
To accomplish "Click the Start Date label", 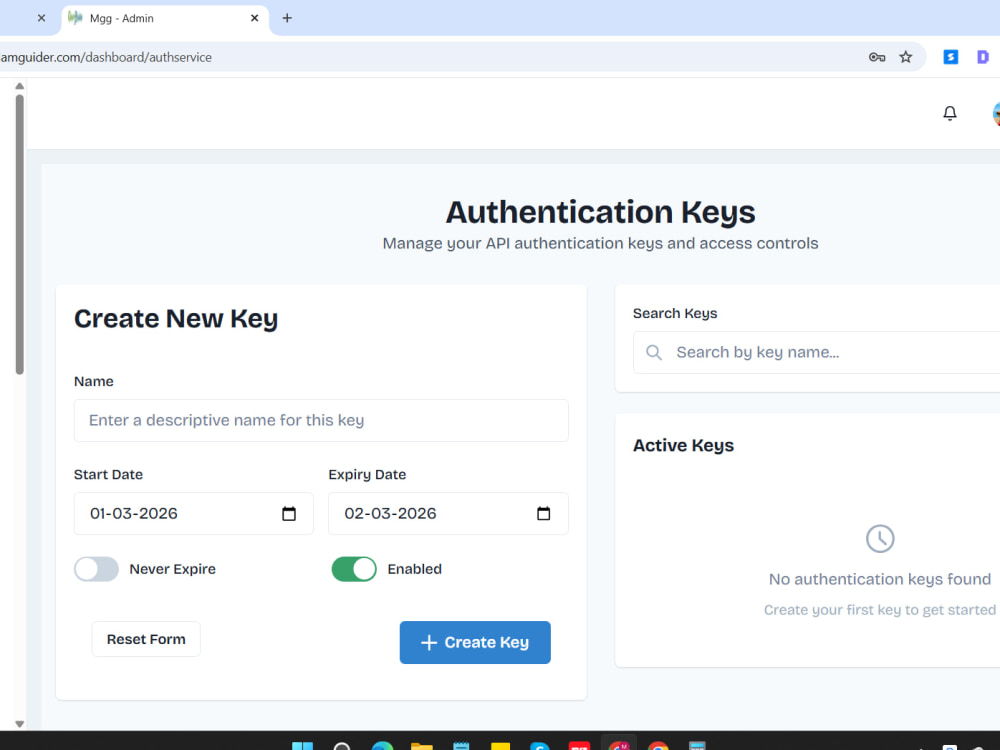I will [x=108, y=474].
